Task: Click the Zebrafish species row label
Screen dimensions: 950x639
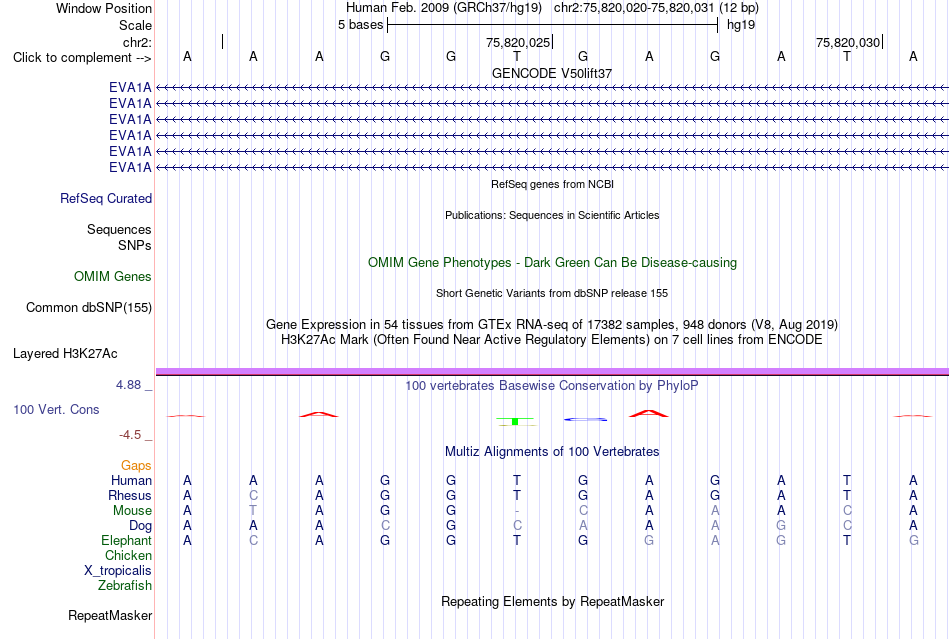Action: 125,586
